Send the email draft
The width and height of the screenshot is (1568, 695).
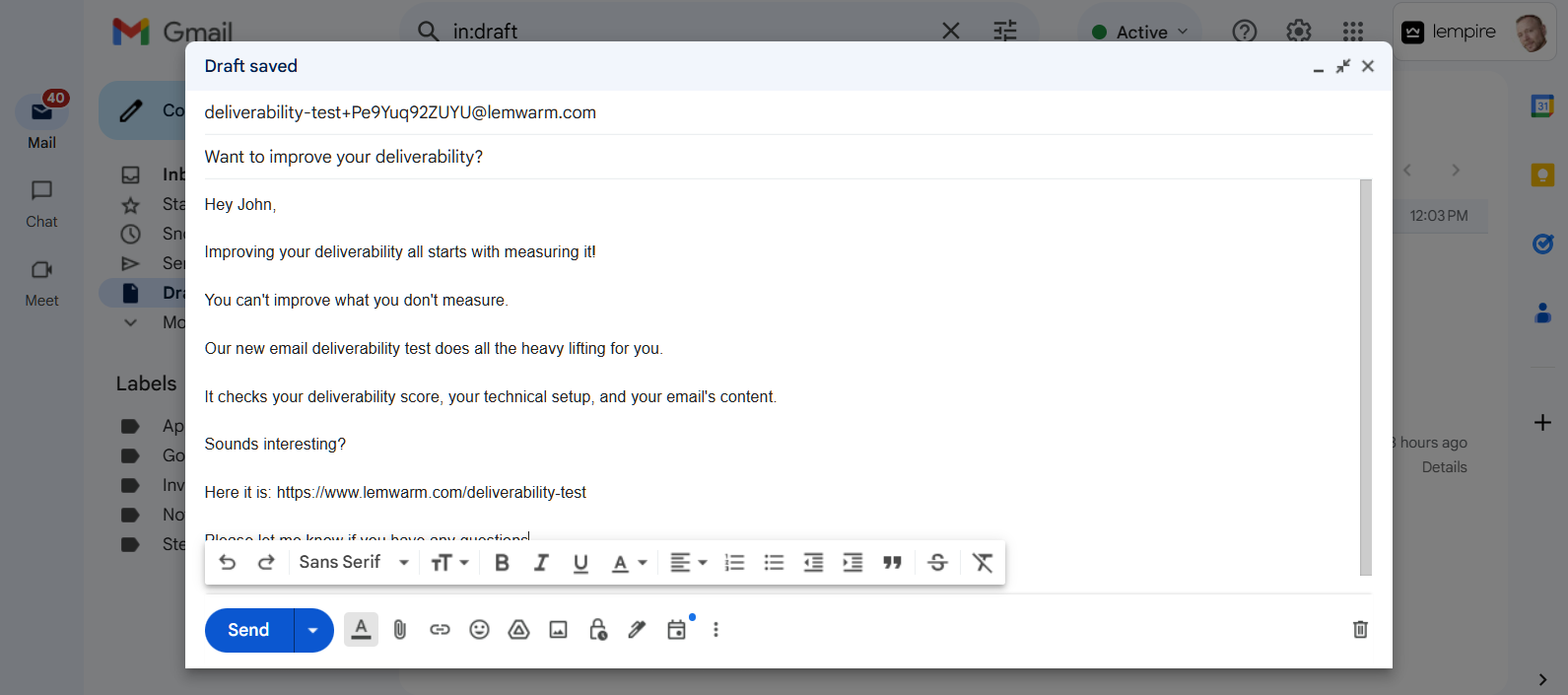(x=249, y=630)
